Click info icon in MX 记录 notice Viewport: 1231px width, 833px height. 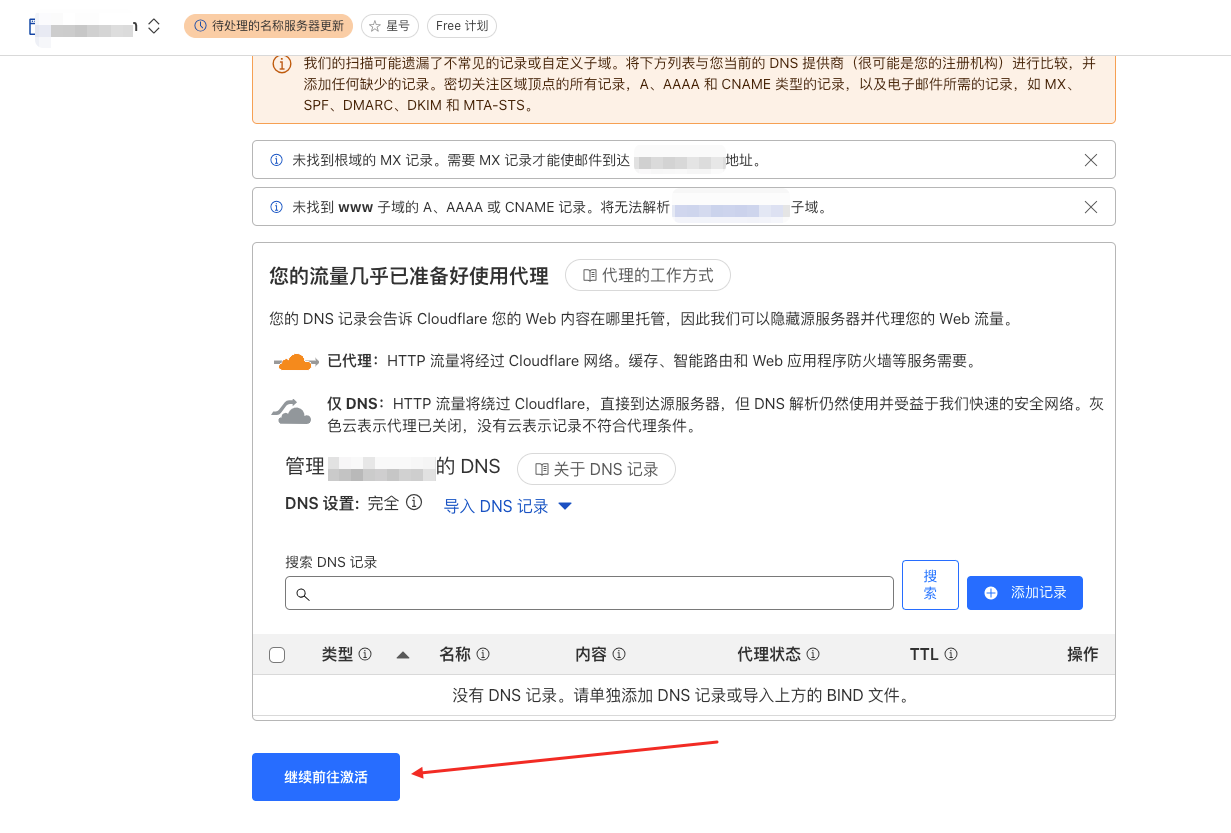[x=277, y=160]
